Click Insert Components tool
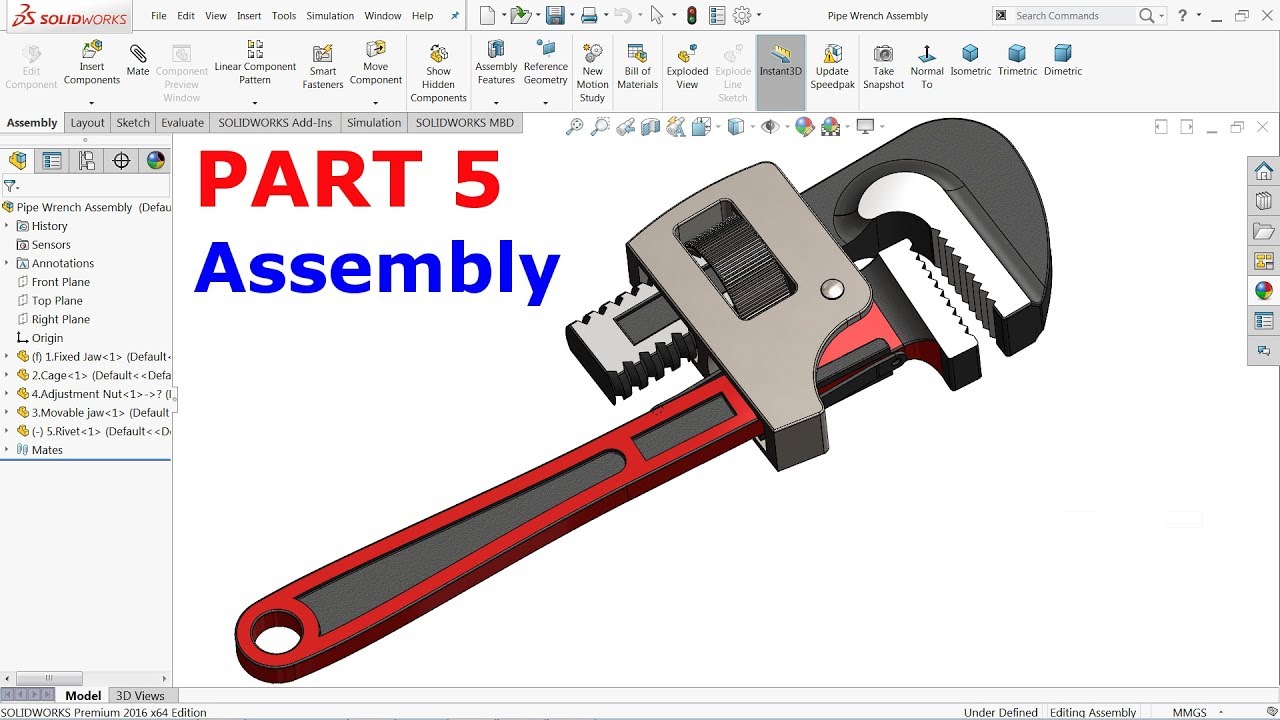Screen dimensions: 1280x720 click(x=92, y=63)
